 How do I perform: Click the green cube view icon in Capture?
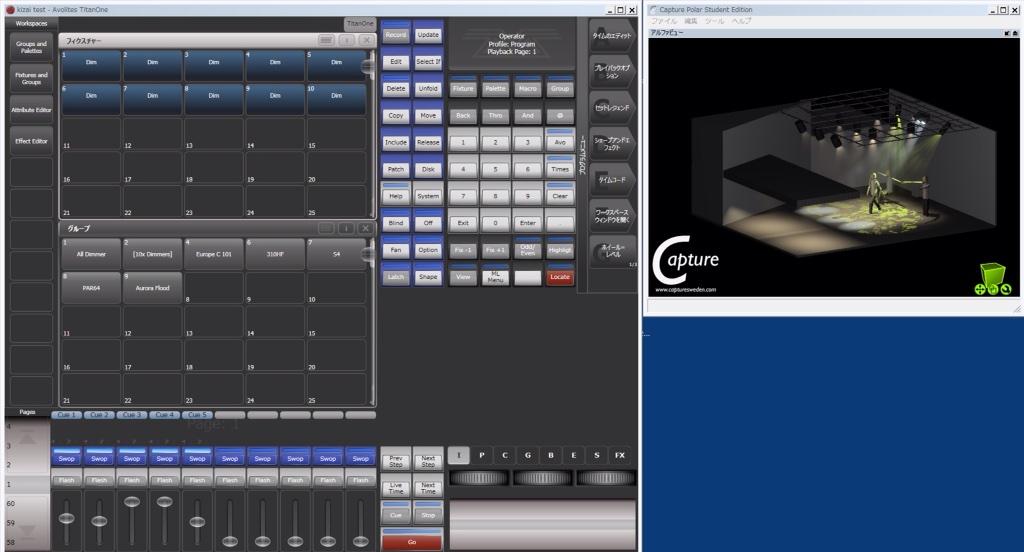(993, 274)
